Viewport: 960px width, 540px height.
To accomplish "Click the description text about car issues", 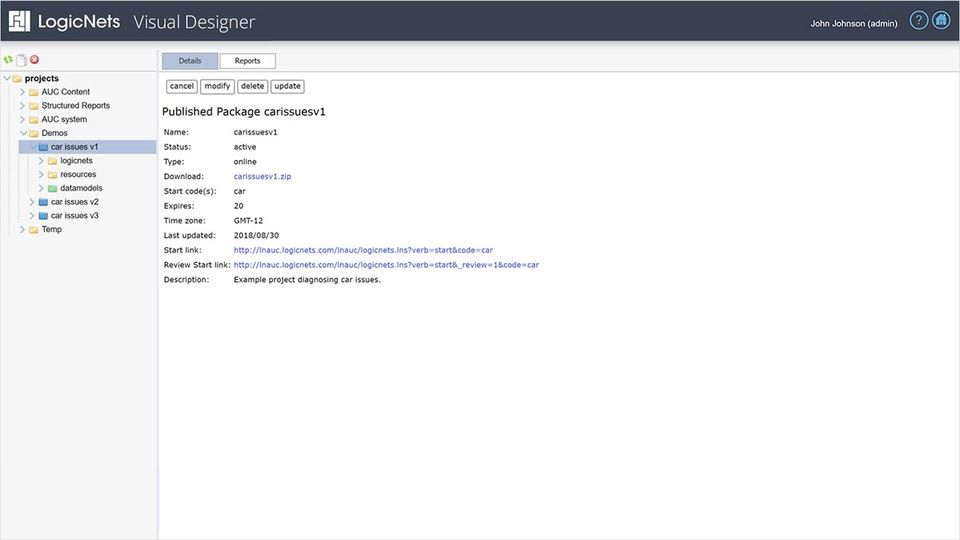I will coord(307,280).
